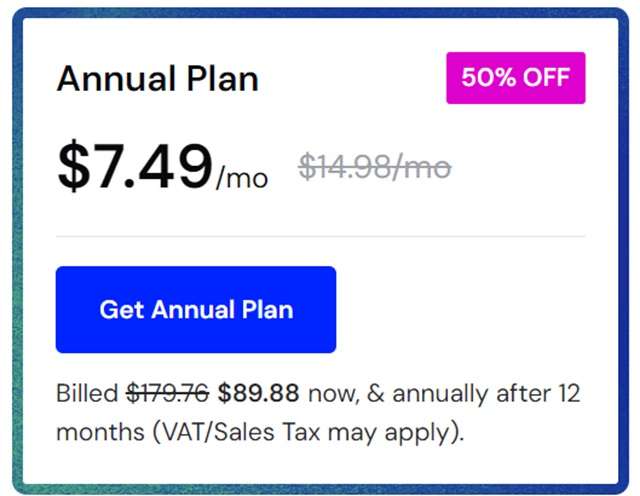The width and height of the screenshot is (640, 496).
Task: Click the magenta 50% OFF badge
Action: 515,78
